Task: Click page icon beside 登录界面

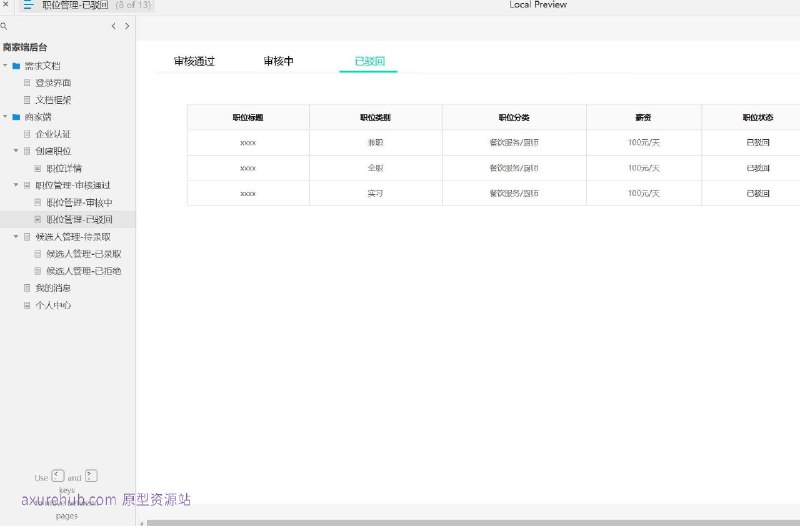Action: point(27,83)
